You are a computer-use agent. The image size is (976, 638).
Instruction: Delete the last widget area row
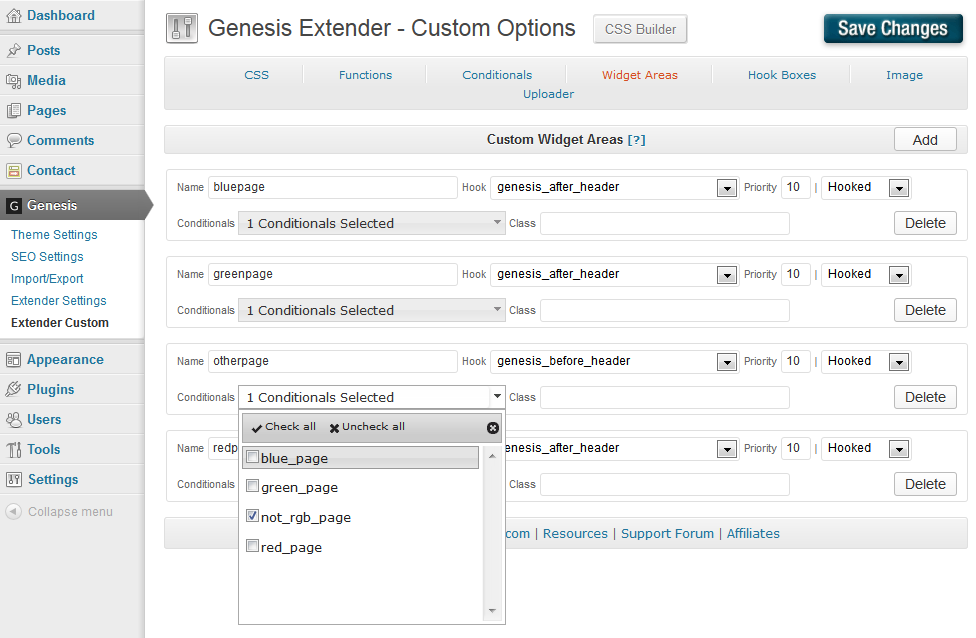(x=925, y=484)
